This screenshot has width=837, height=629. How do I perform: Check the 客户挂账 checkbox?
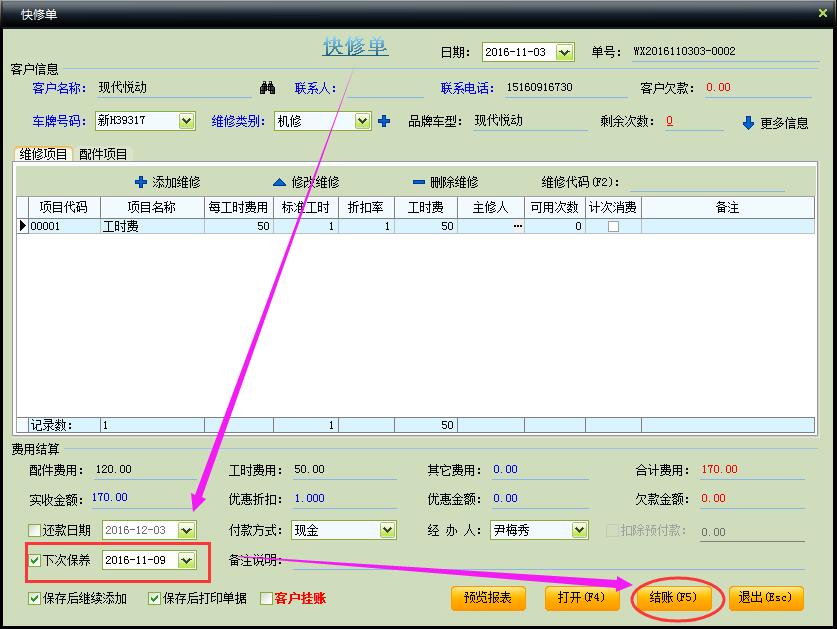tap(266, 599)
